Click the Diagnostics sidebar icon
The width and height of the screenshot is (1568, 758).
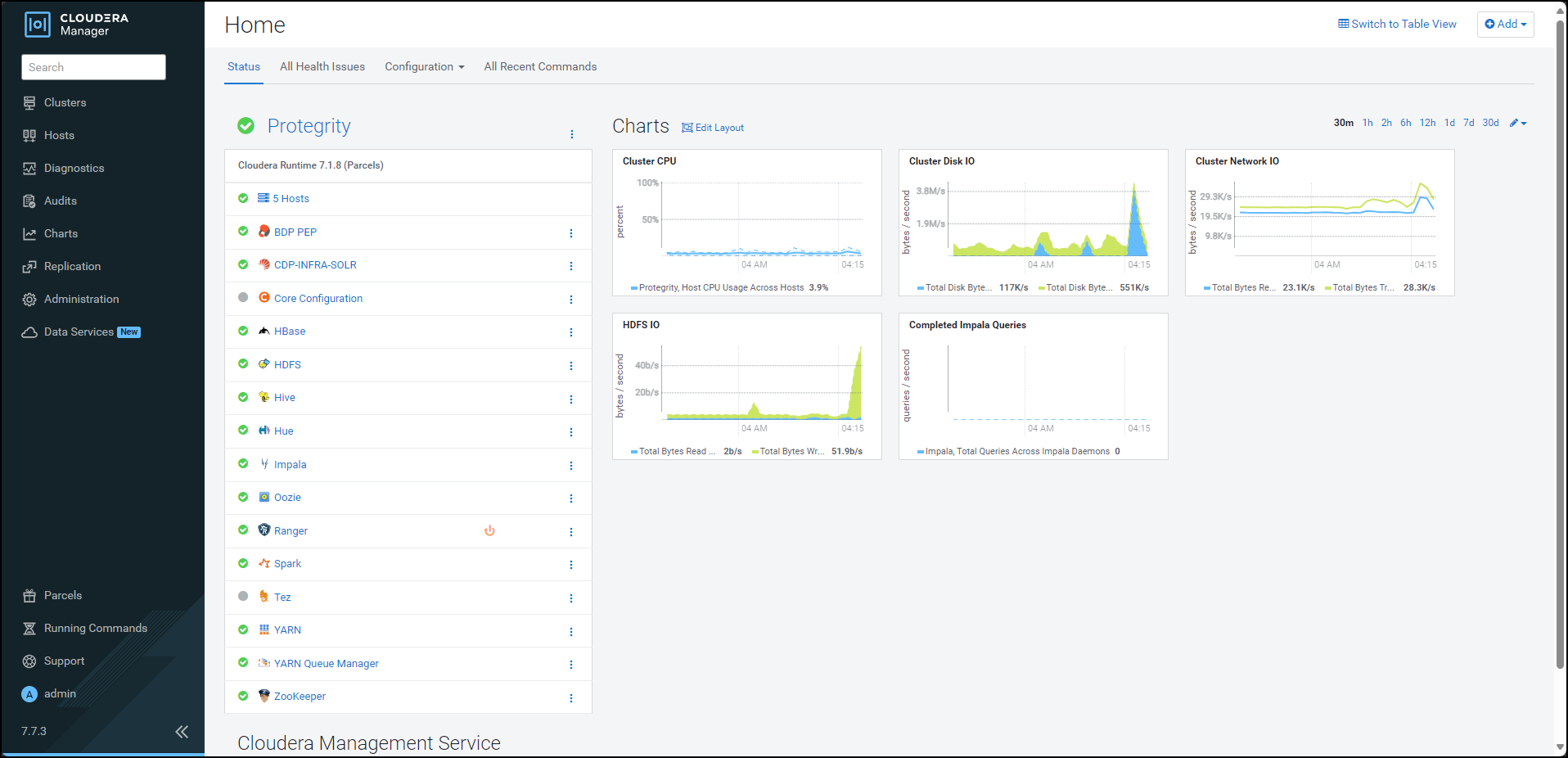(x=29, y=168)
